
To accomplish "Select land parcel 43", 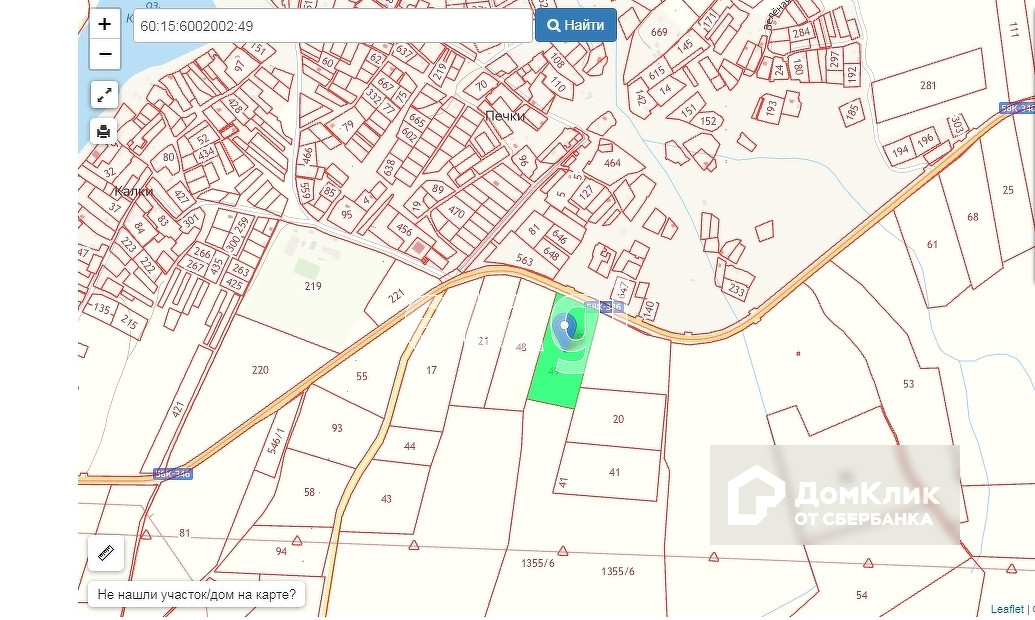I will tap(386, 499).
